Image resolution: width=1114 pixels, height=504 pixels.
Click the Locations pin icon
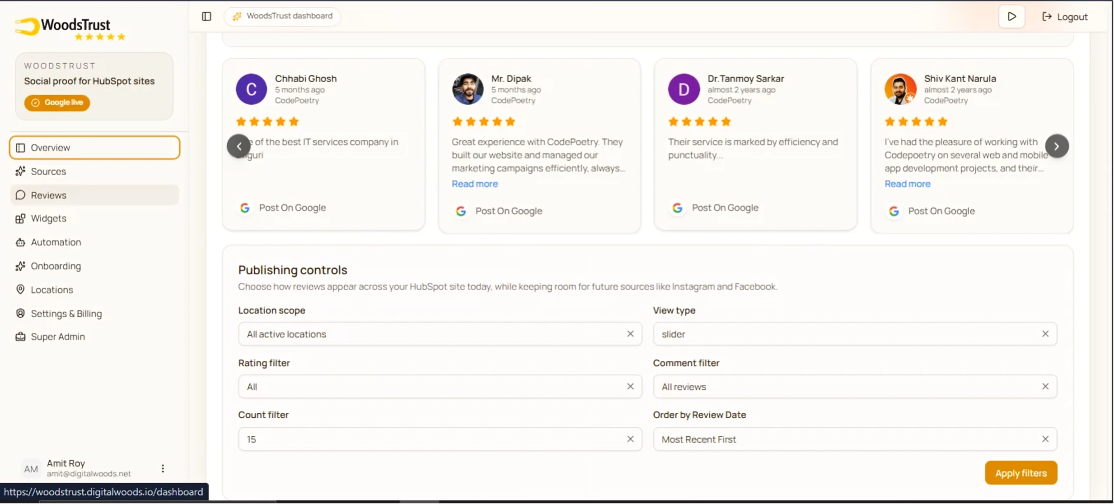20,289
